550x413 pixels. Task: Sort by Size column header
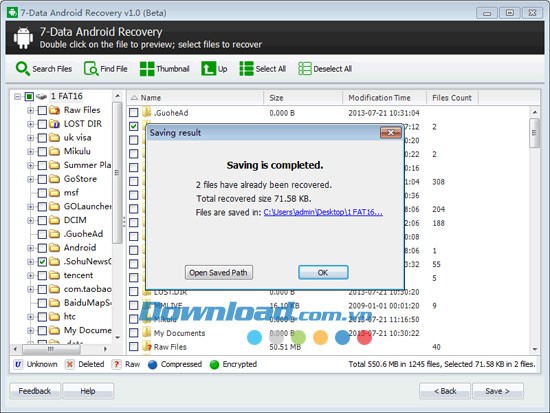(x=303, y=98)
